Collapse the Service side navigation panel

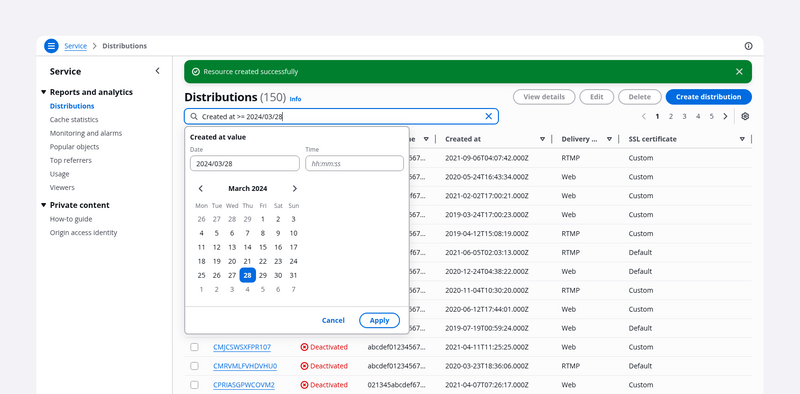pyautogui.click(x=157, y=71)
